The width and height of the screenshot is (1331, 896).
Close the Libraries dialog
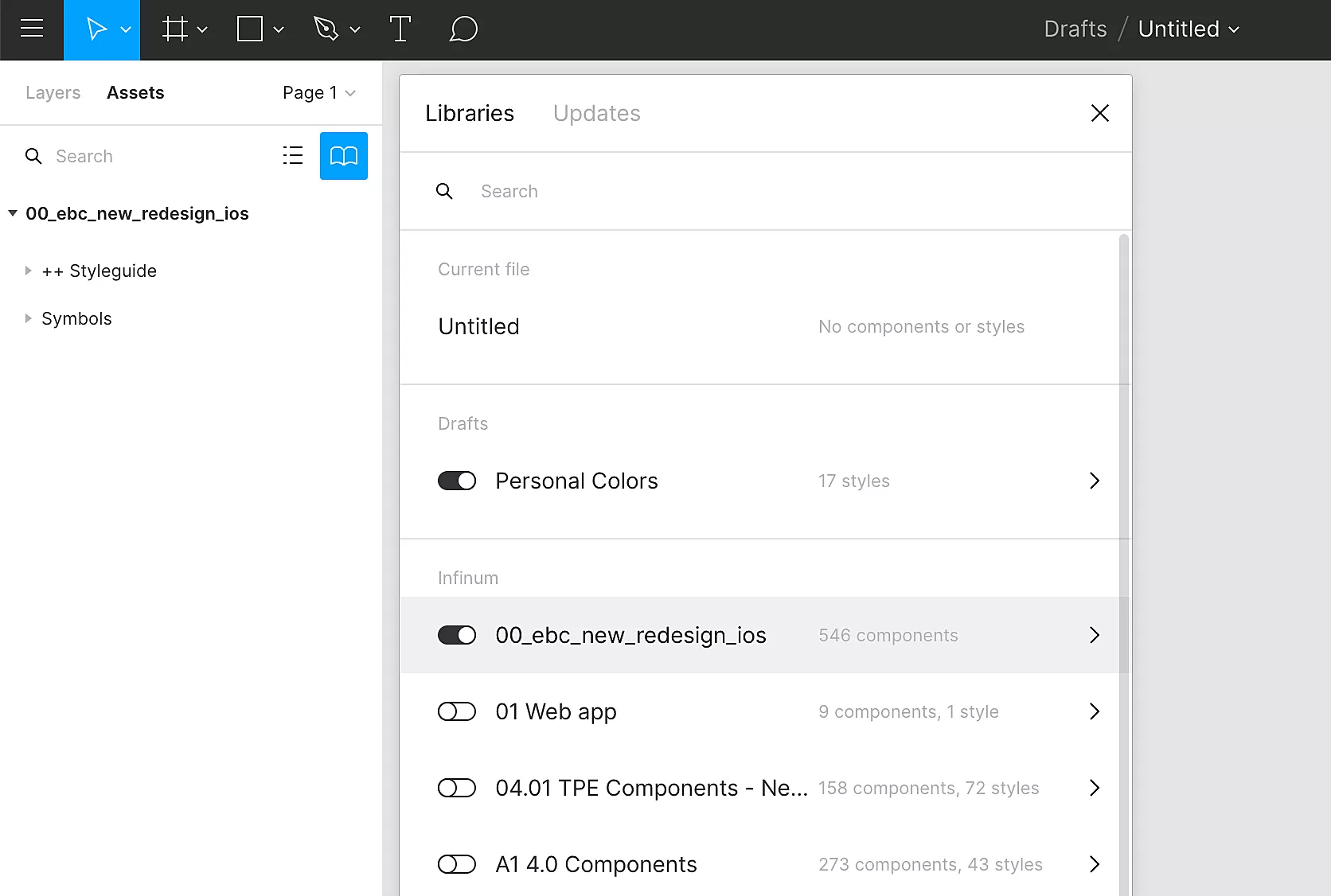click(x=1099, y=114)
